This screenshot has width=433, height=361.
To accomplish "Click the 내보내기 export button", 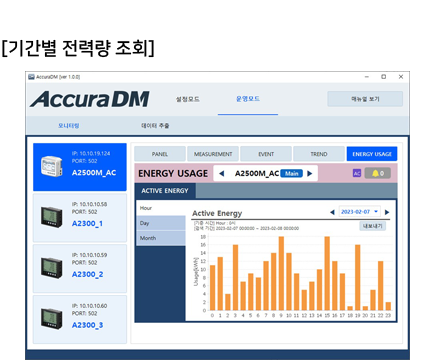I will point(372,226).
